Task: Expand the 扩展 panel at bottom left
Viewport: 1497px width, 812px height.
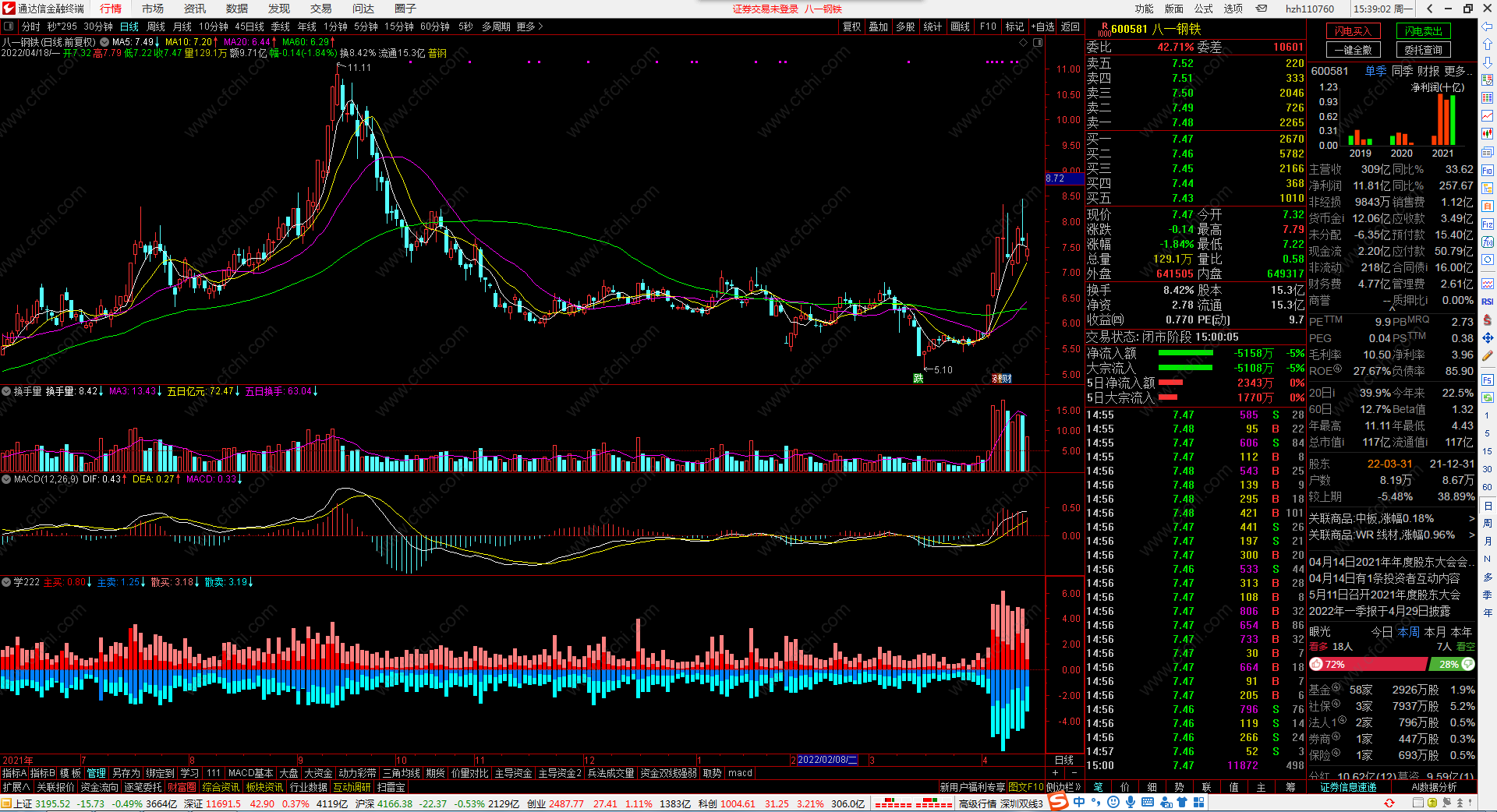Action: 16,787
